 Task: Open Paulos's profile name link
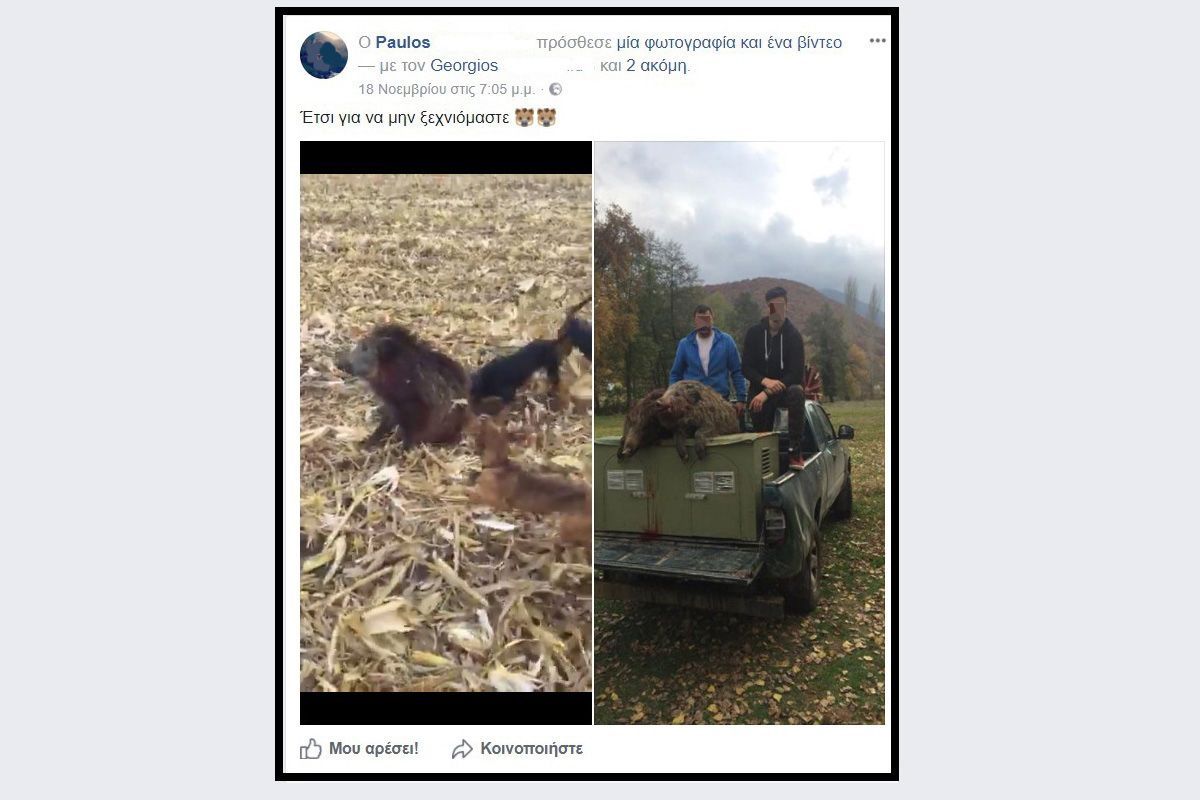[x=403, y=42]
